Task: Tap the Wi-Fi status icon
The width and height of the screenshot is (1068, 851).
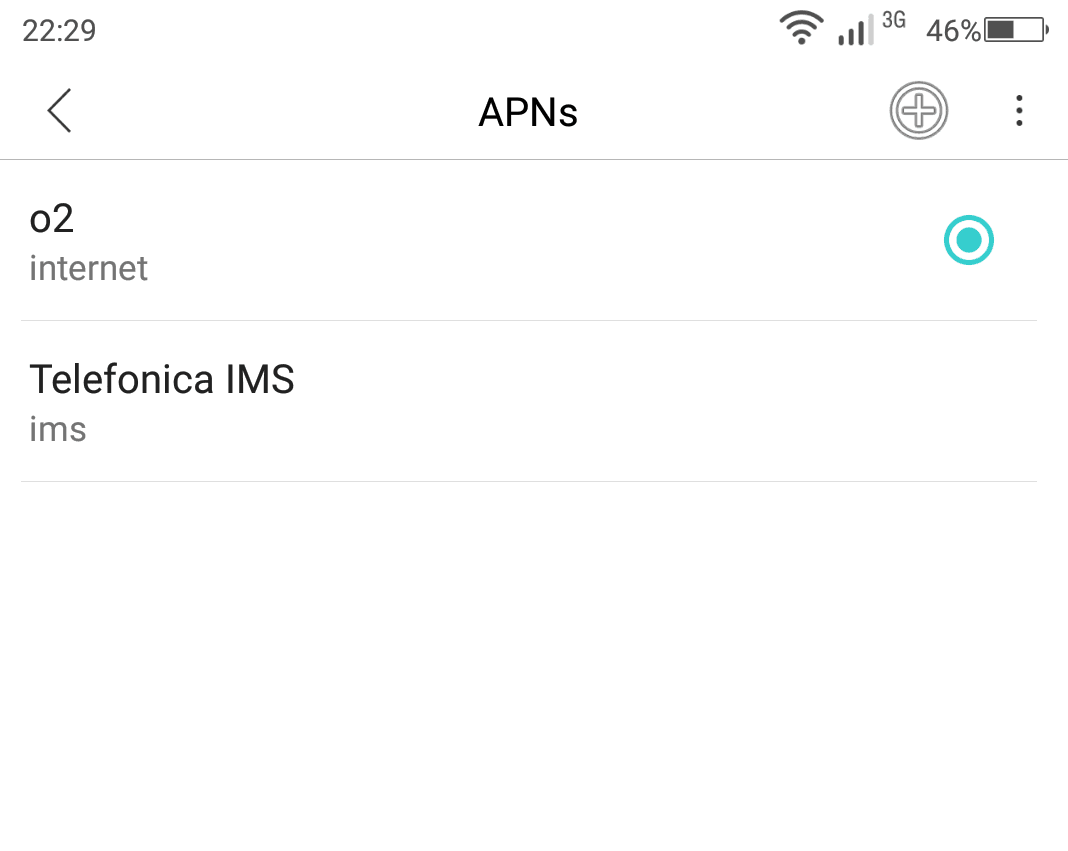Action: pyautogui.click(x=801, y=29)
